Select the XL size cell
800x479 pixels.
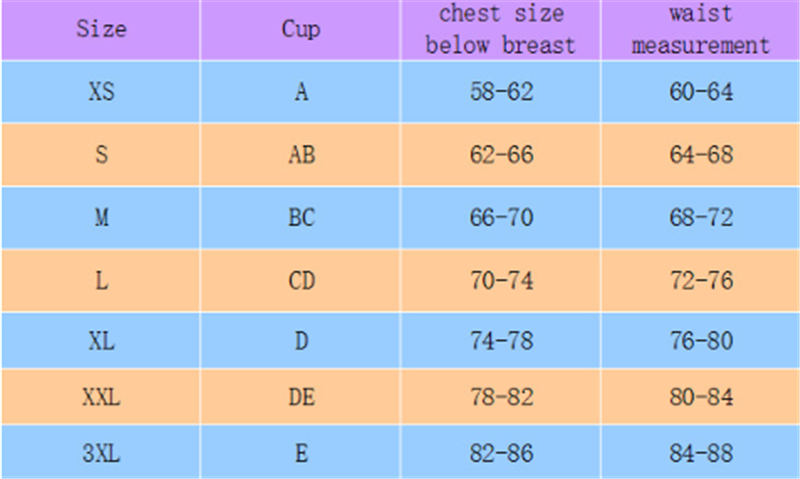coord(101,342)
